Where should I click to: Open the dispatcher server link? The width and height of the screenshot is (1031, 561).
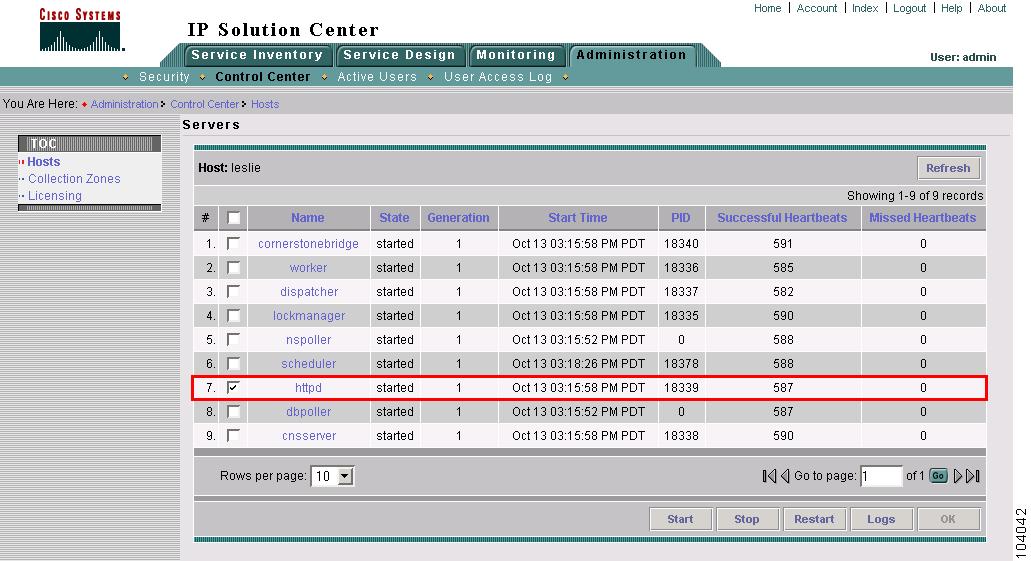click(309, 292)
